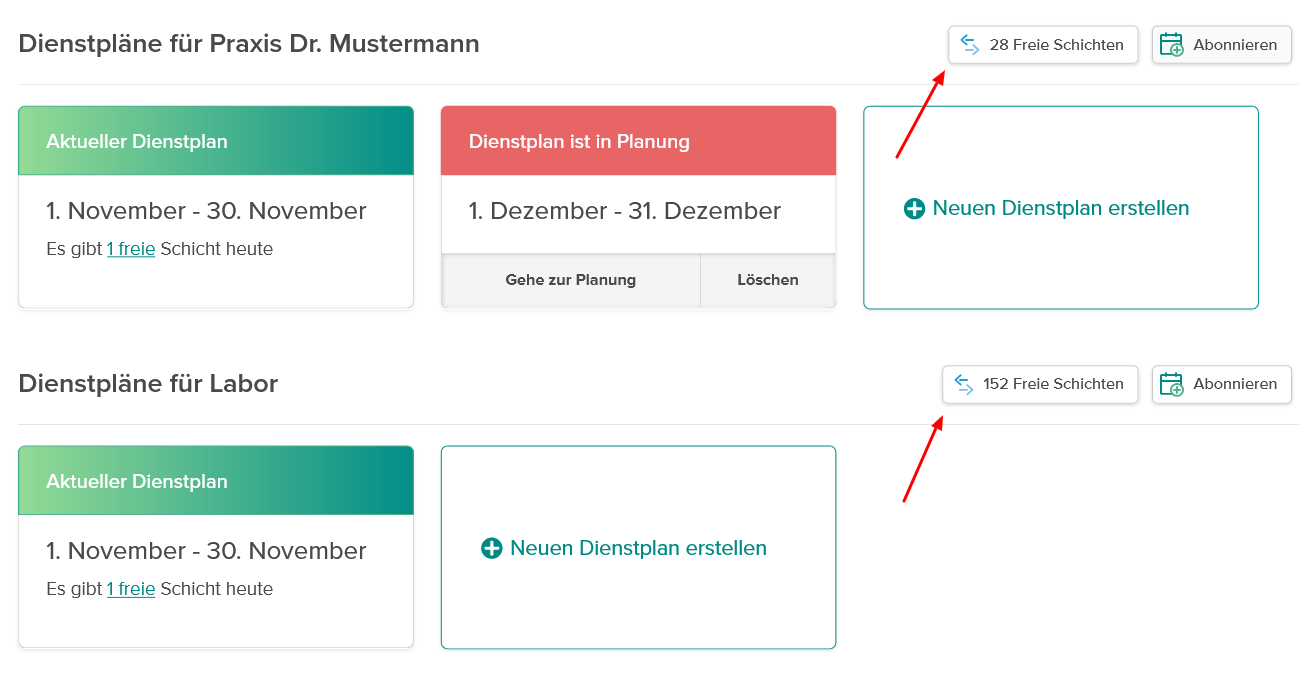Click calendar-plus icon in Labor Abonnieren button

tap(1171, 384)
